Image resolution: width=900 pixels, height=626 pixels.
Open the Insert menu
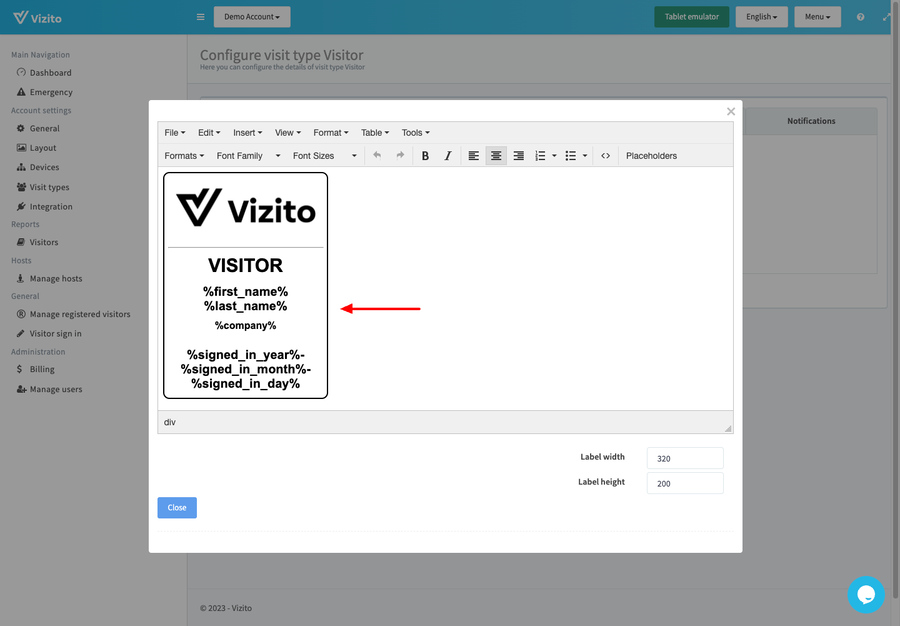click(x=247, y=133)
